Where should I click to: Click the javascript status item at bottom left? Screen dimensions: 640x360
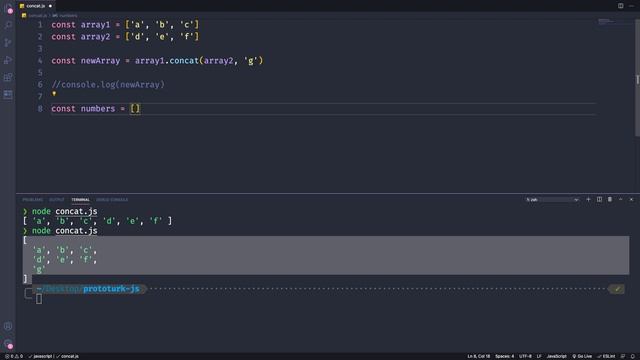tap(40, 356)
